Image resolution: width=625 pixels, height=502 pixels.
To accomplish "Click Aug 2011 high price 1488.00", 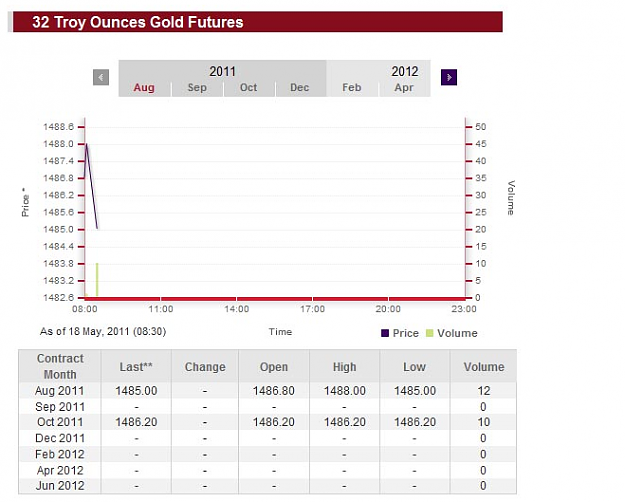I will [x=344, y=391].
